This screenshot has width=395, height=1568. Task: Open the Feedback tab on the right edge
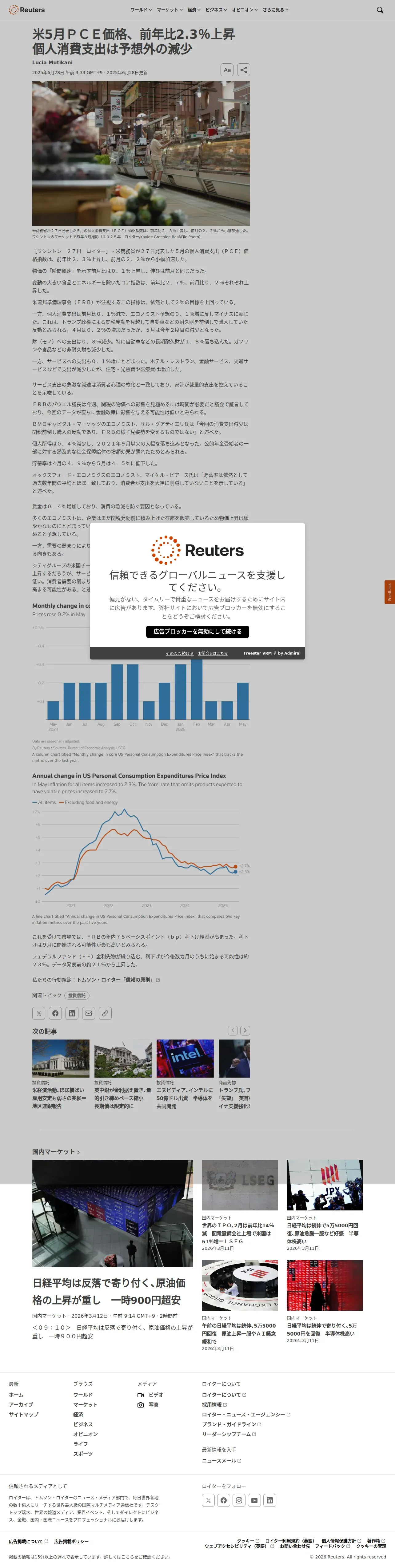(389, 592)
